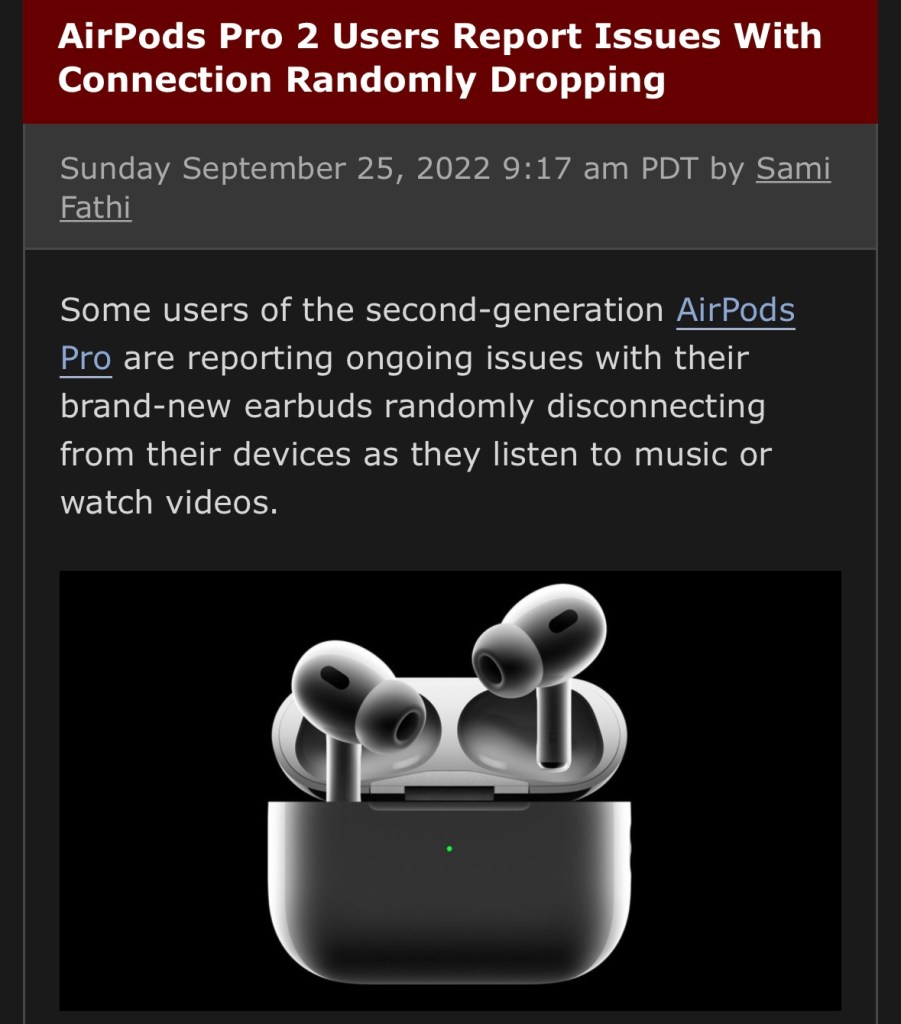Click the gray byline bar
Screen dimensions: 901x1024
[450, 186]
